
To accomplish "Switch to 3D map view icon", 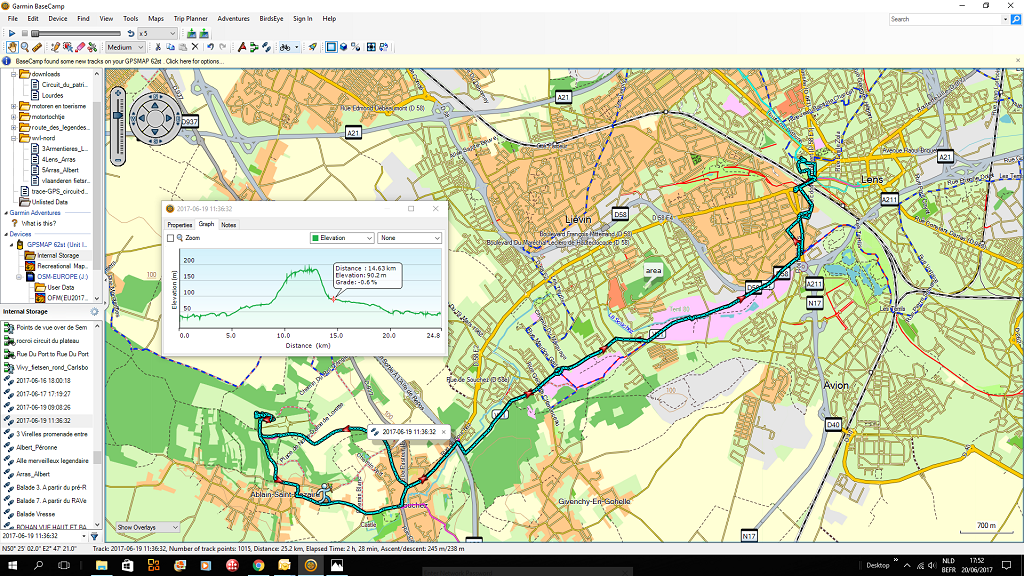I will tap(343, 47).
